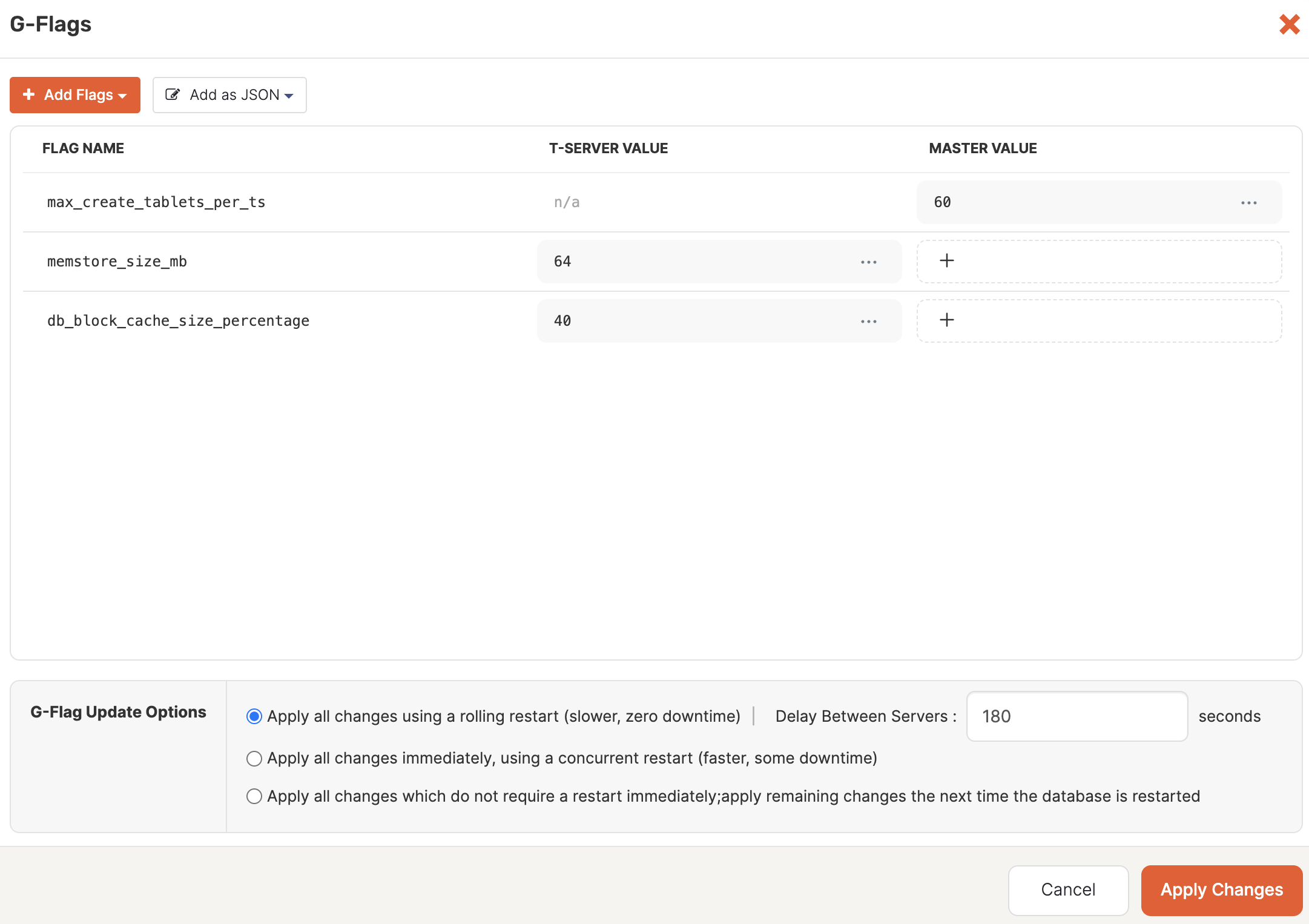
Task: Click the T-SERVER VALUE column header
Action: point(608,148)
